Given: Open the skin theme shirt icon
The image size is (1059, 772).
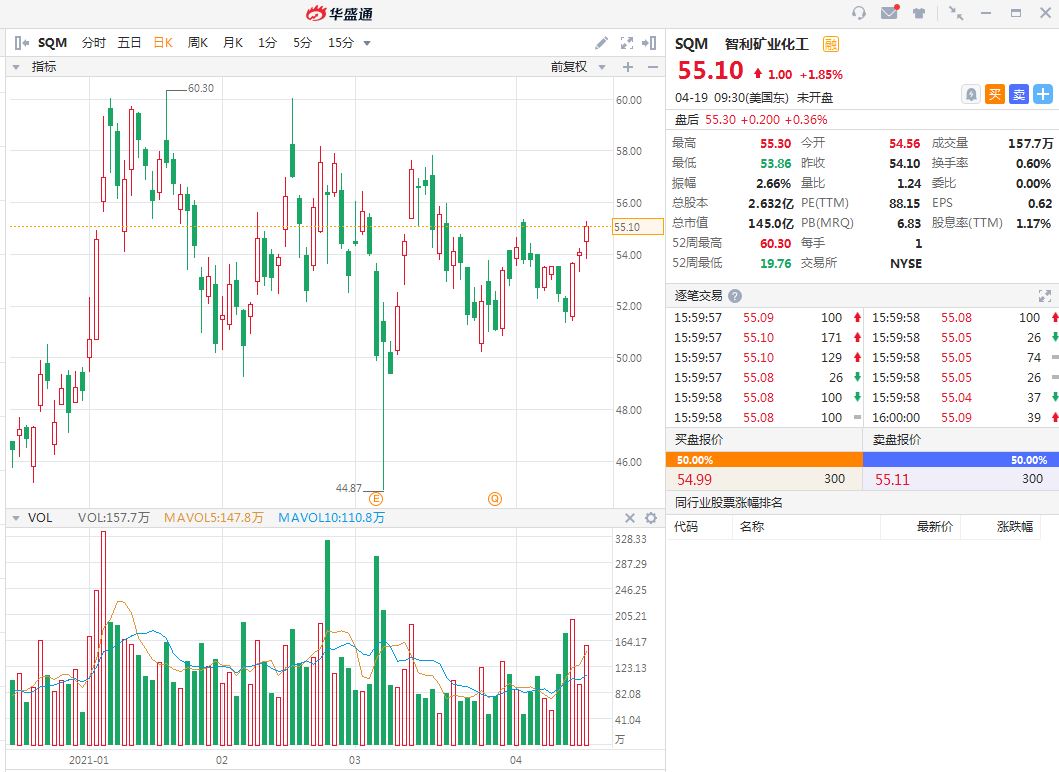Looking at the screenshot, I should coord(919,13).
